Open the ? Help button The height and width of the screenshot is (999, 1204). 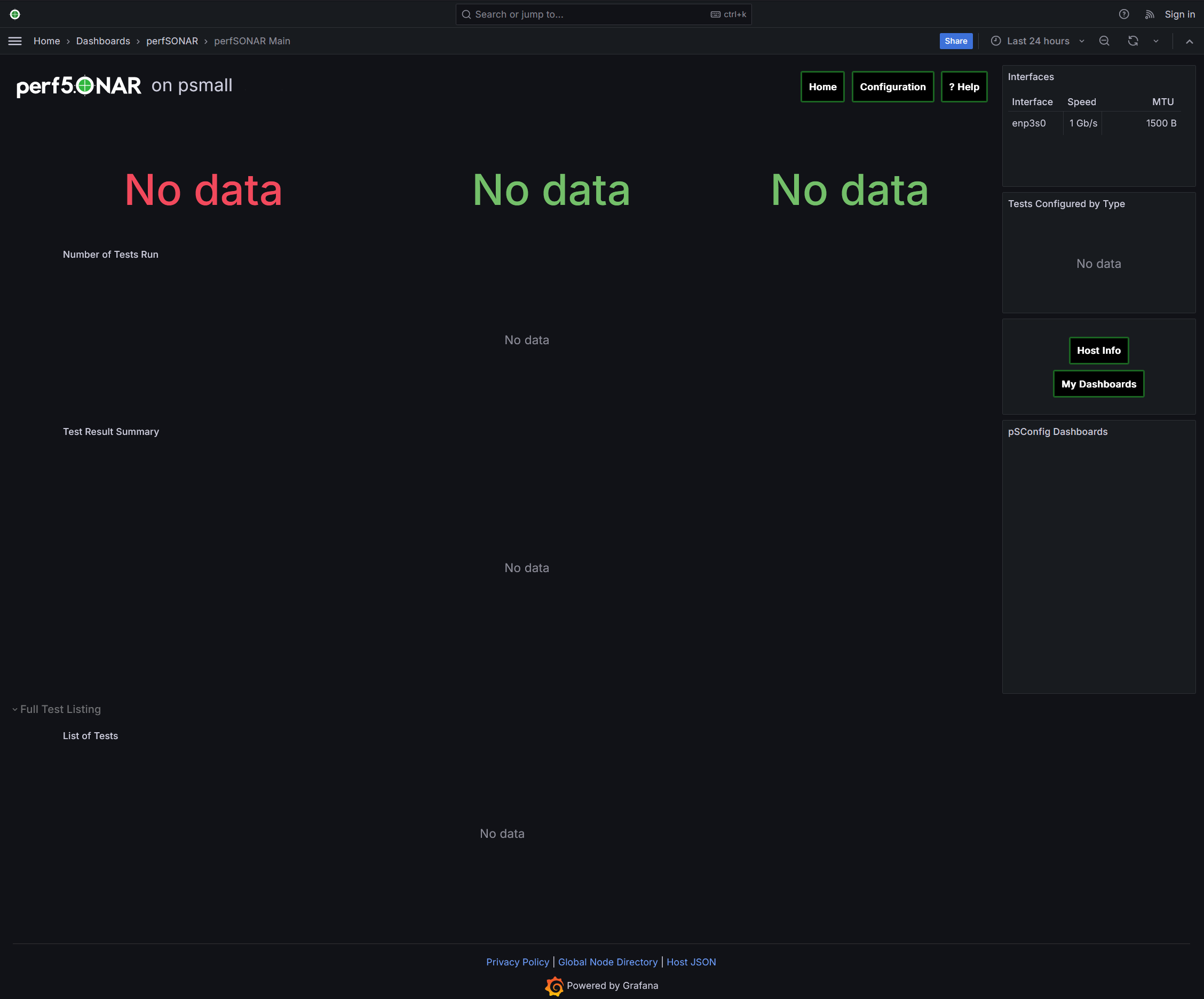click(963, 86)
